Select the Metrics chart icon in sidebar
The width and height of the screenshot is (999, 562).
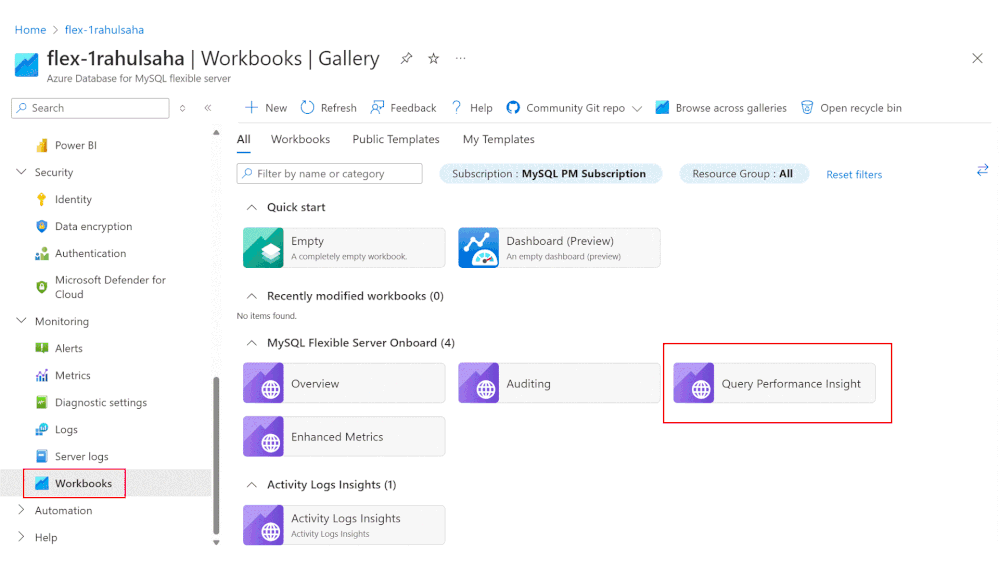point(42,376)
